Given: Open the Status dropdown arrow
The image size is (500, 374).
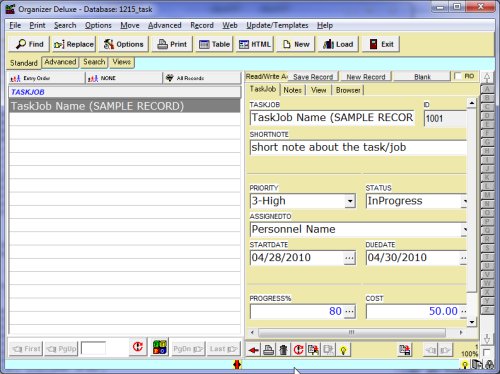Looking at the screenshot, I should (x=464, y=201).
